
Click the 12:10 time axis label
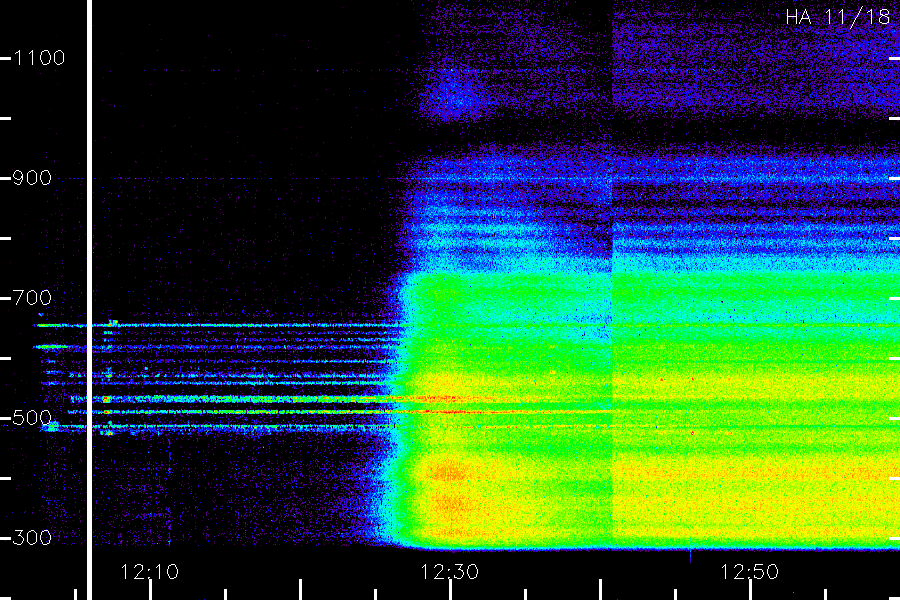149,572
